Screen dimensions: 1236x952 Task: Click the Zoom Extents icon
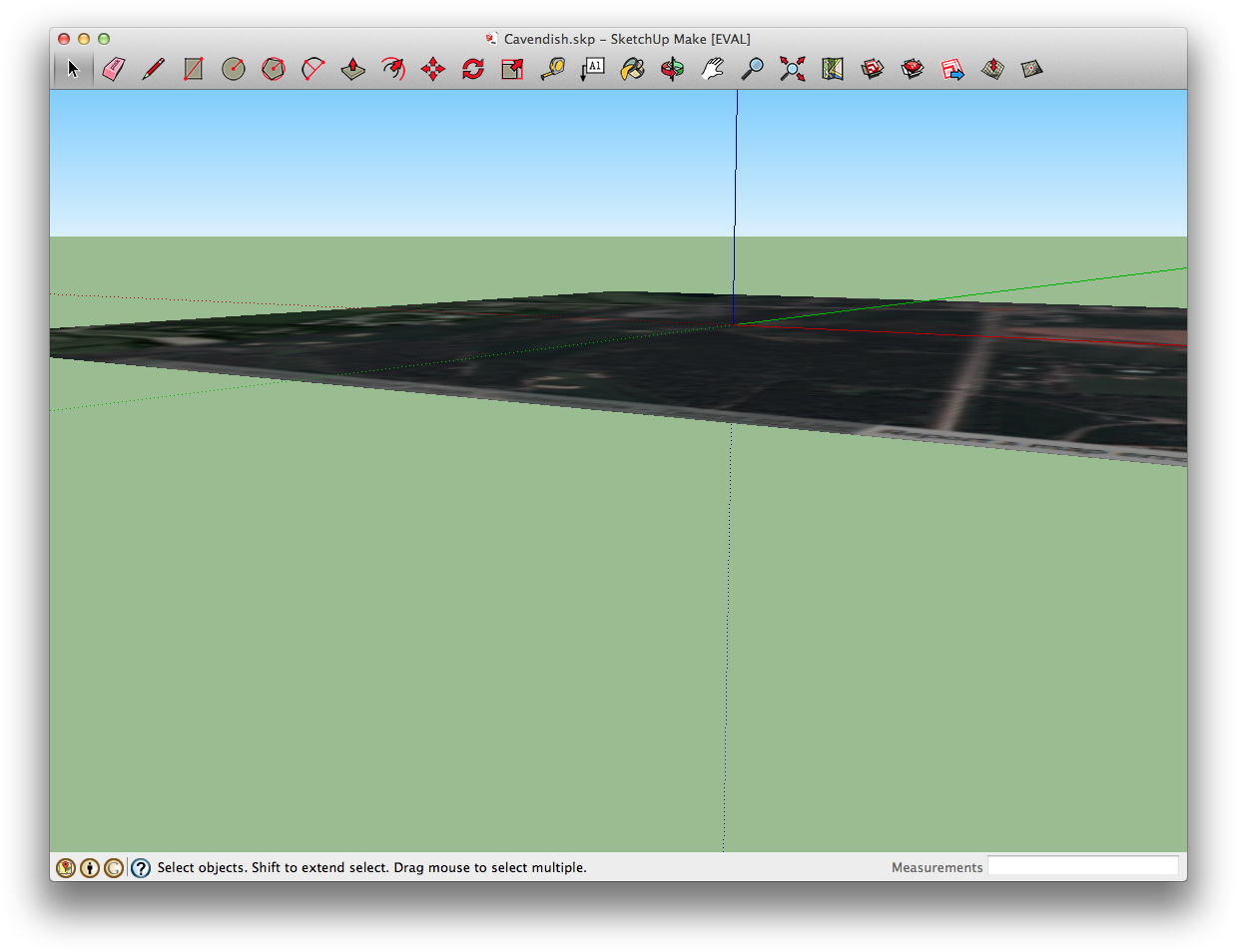point(793,69)
